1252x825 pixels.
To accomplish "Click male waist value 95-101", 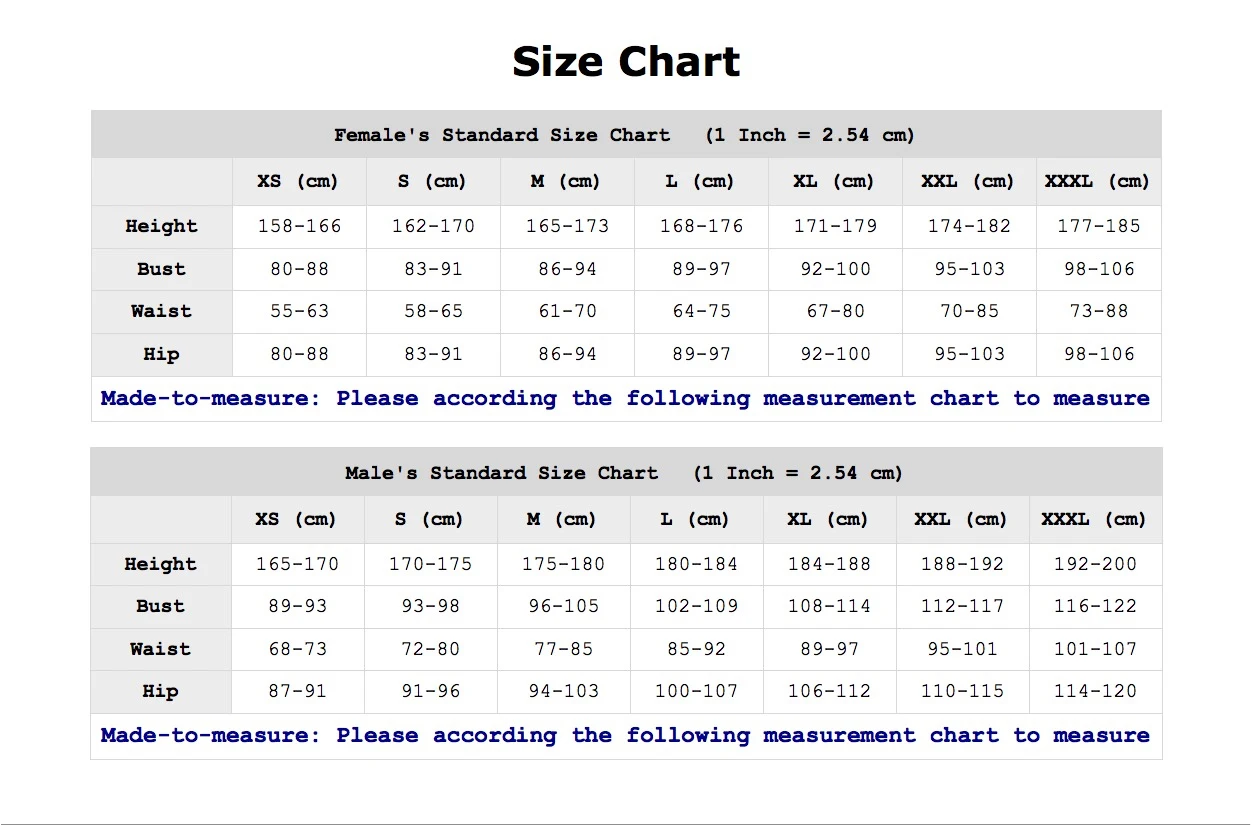I will (962, 649).
